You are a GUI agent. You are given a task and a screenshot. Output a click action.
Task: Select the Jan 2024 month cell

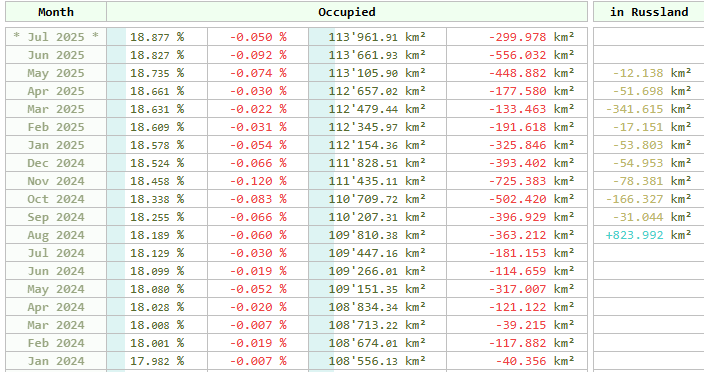point(56,361)
